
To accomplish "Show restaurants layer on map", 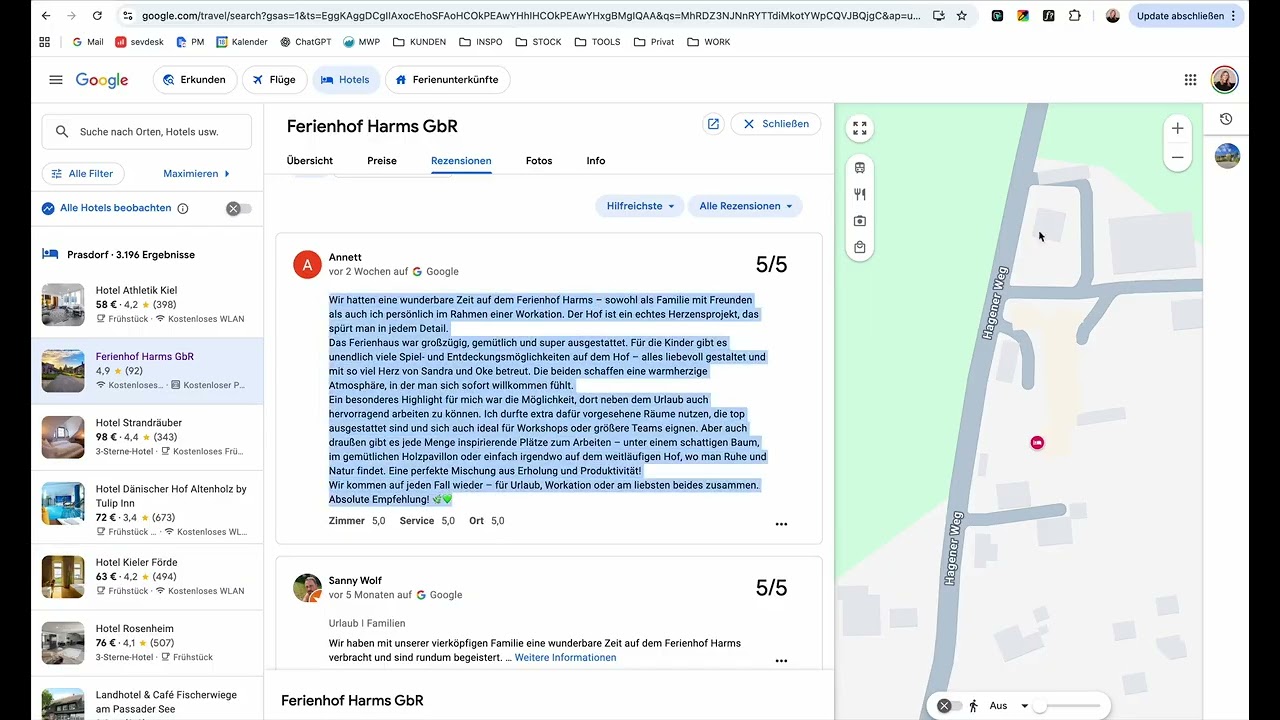I will tap(860, 194).
